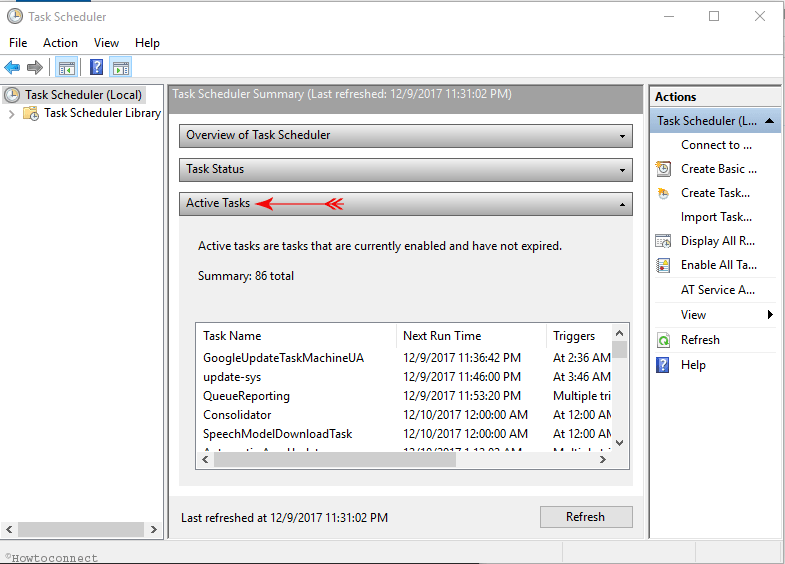Click the At 2:36 AM trigger cell
The height and width of the screenshot is (564, 785).
(x=581, y=358)
